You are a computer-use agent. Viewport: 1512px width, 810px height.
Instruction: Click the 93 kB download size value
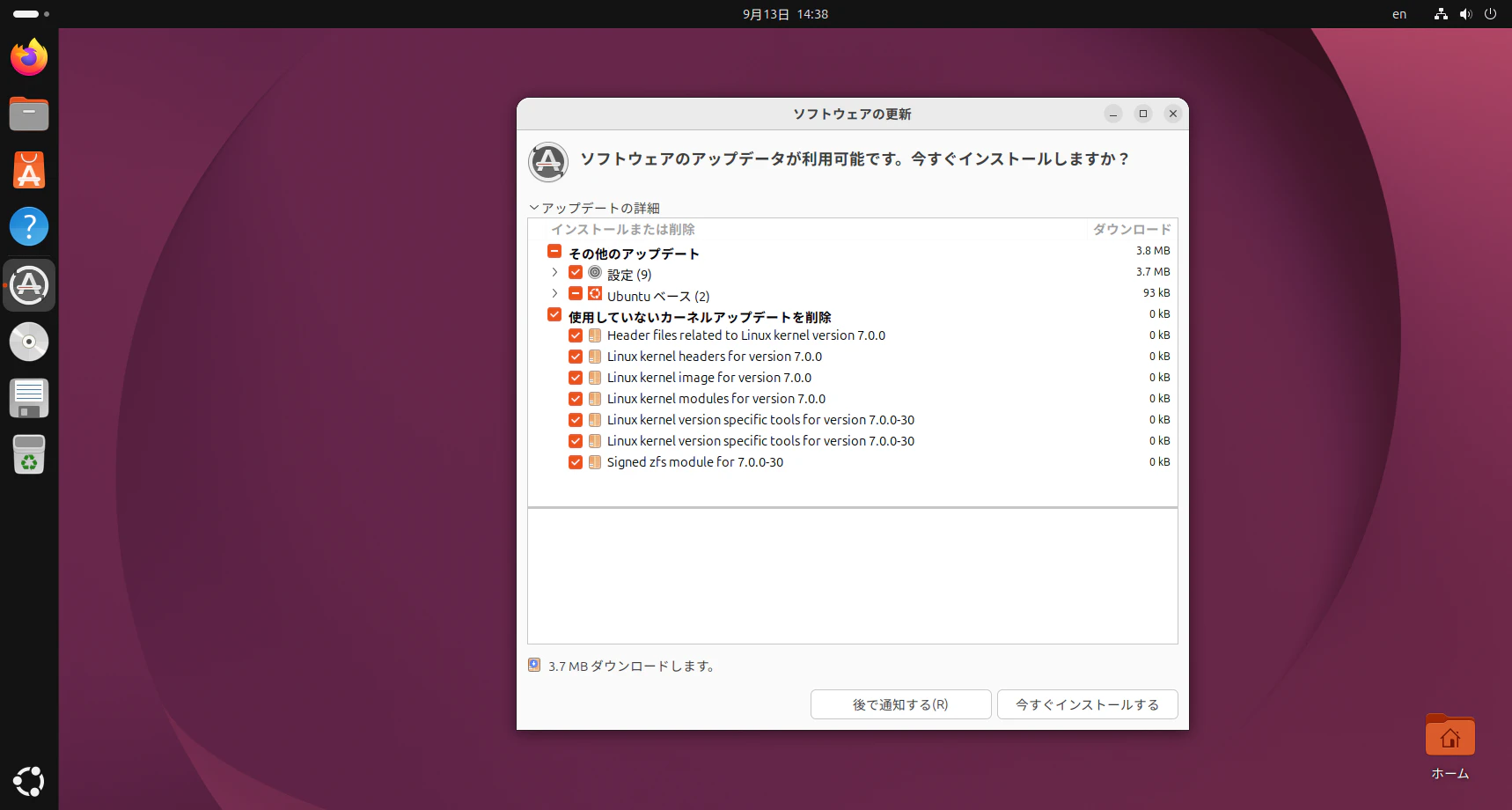(1156, 293)
